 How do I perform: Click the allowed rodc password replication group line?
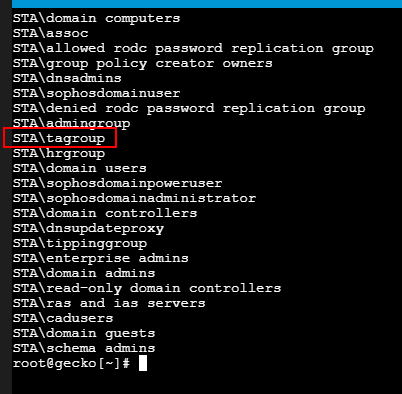coord(193,49)
